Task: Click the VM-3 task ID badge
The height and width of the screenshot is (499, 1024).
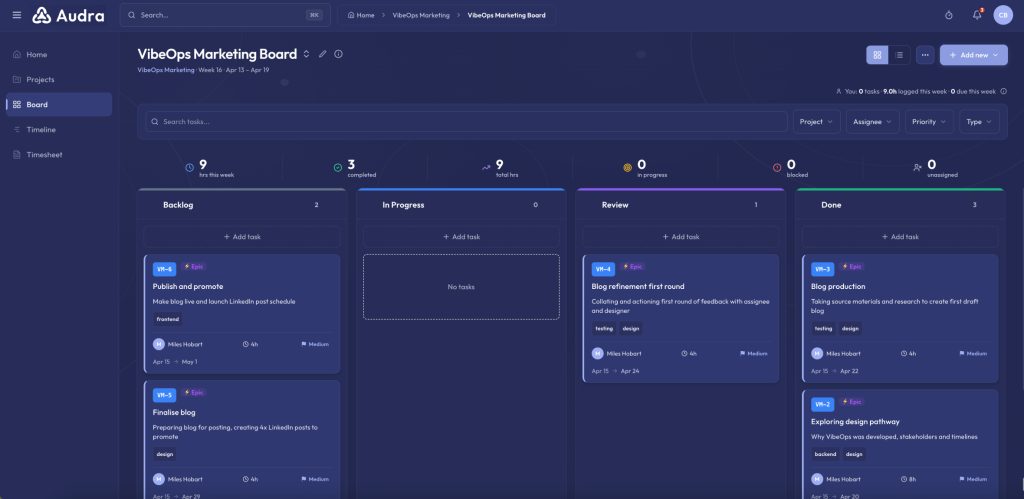Action: (823, 269)
